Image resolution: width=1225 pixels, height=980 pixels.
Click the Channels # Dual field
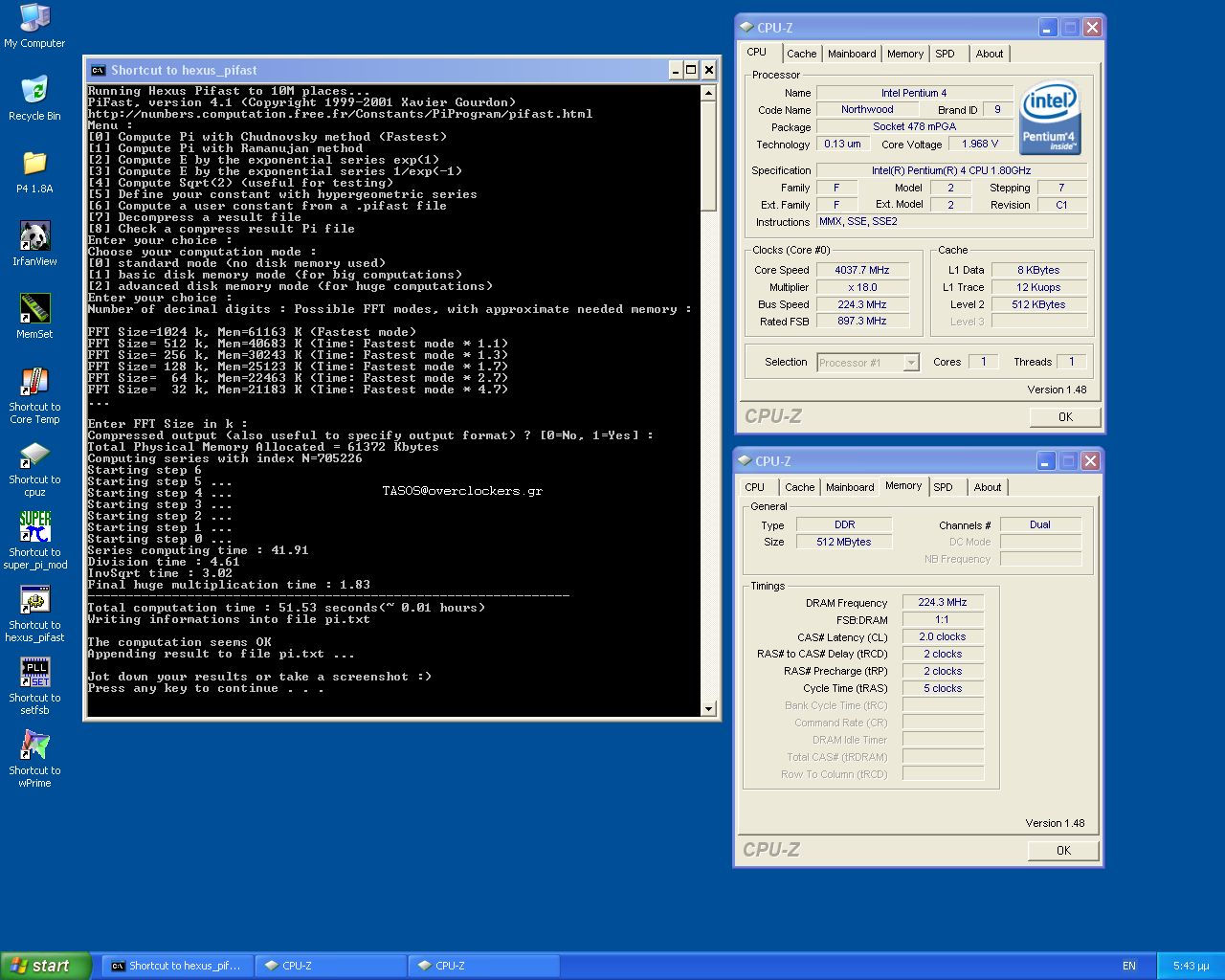1040,525
